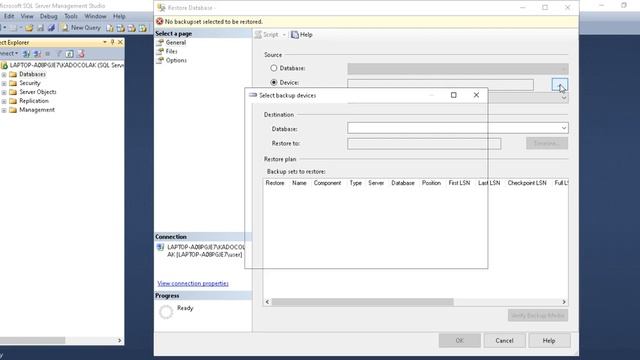Click Help icon in Restore Database toolbar
Image resolution: width=640 pixels, height=360 pixels.
[295, 35]
